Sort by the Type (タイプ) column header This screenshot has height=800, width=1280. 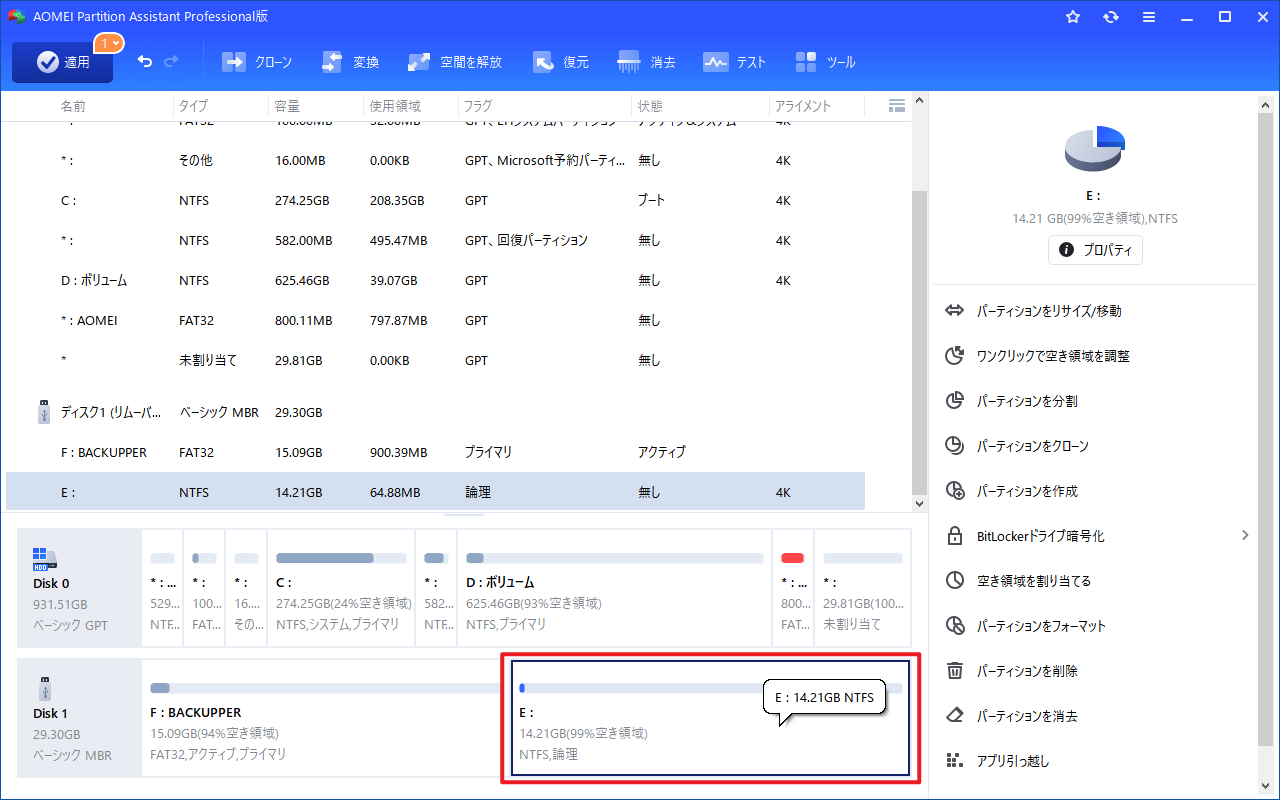(x=194, y=106)
